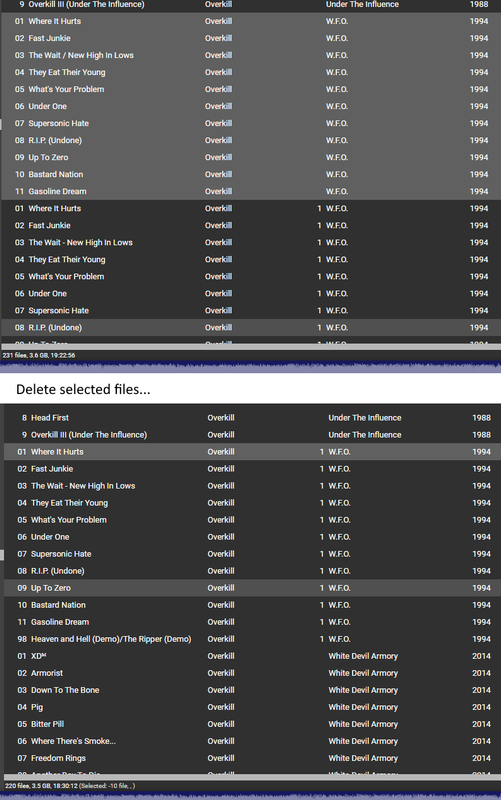The image size is (501, 800).
Task: Select "06 Under One" in the 220-files playlist
Action: click(253, 537)
